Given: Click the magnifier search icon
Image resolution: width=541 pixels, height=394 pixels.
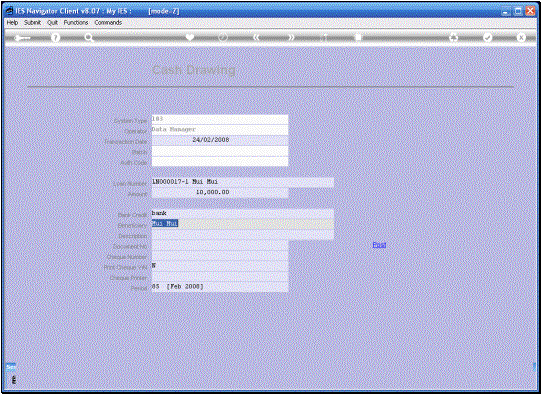Looking at the screenshot, I should click(89, 38).
